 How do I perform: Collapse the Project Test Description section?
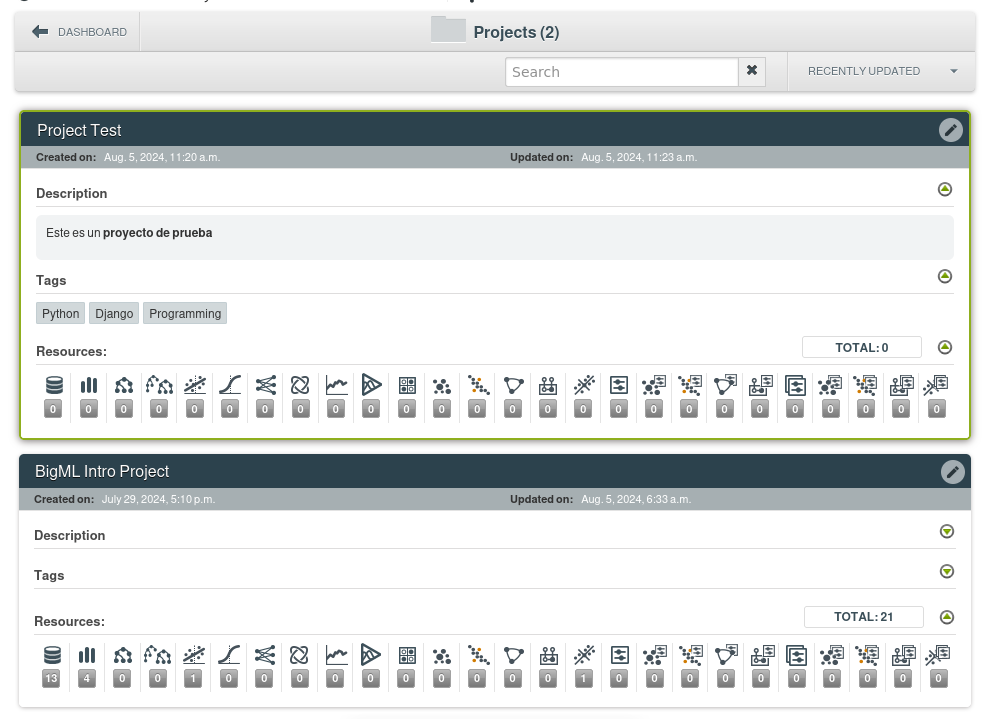(x=945, y=190)
